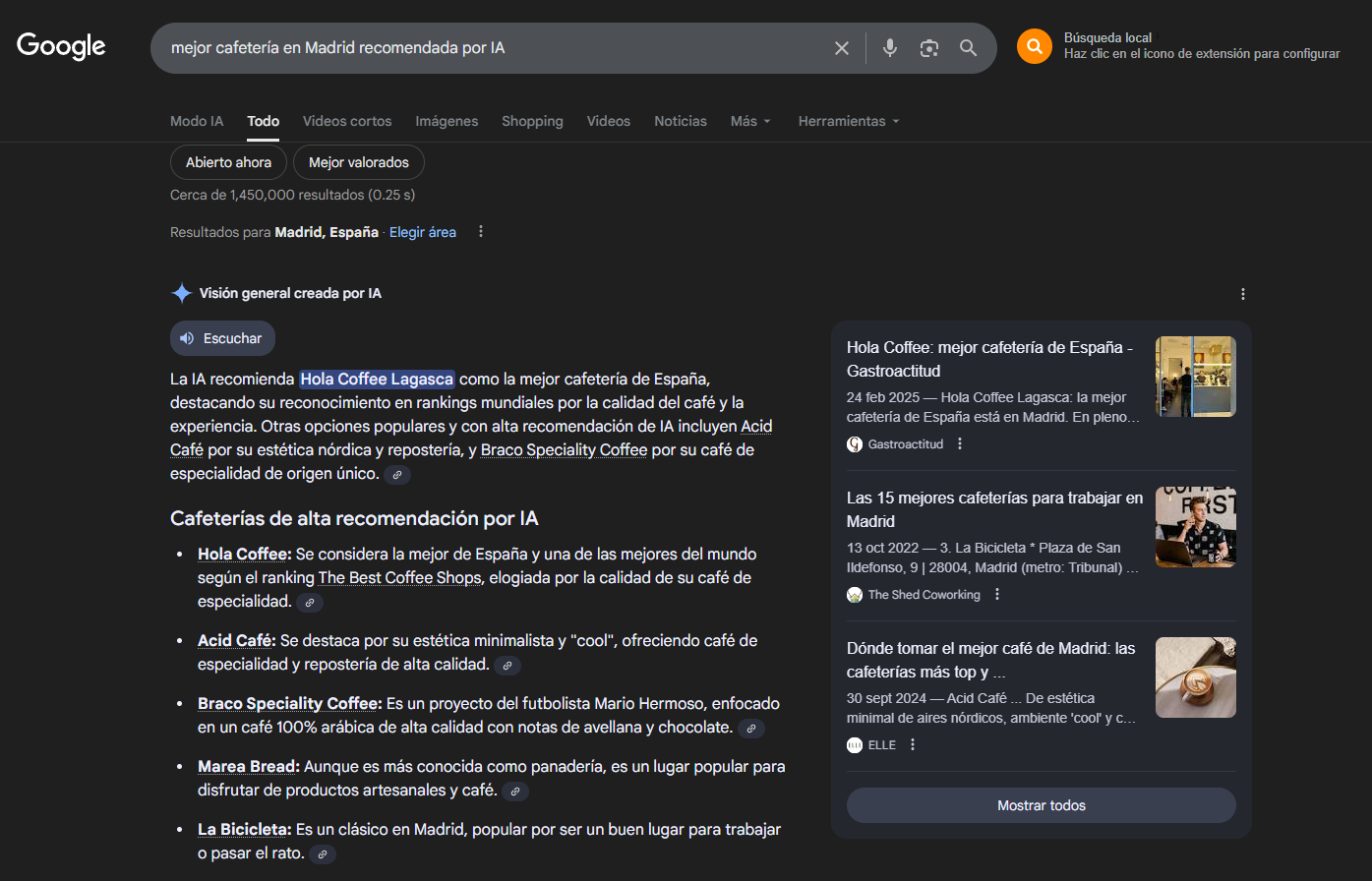1372x881 pixels.
Task: Open the AI overview three-dot options menu
Action: click(1243, 294)
